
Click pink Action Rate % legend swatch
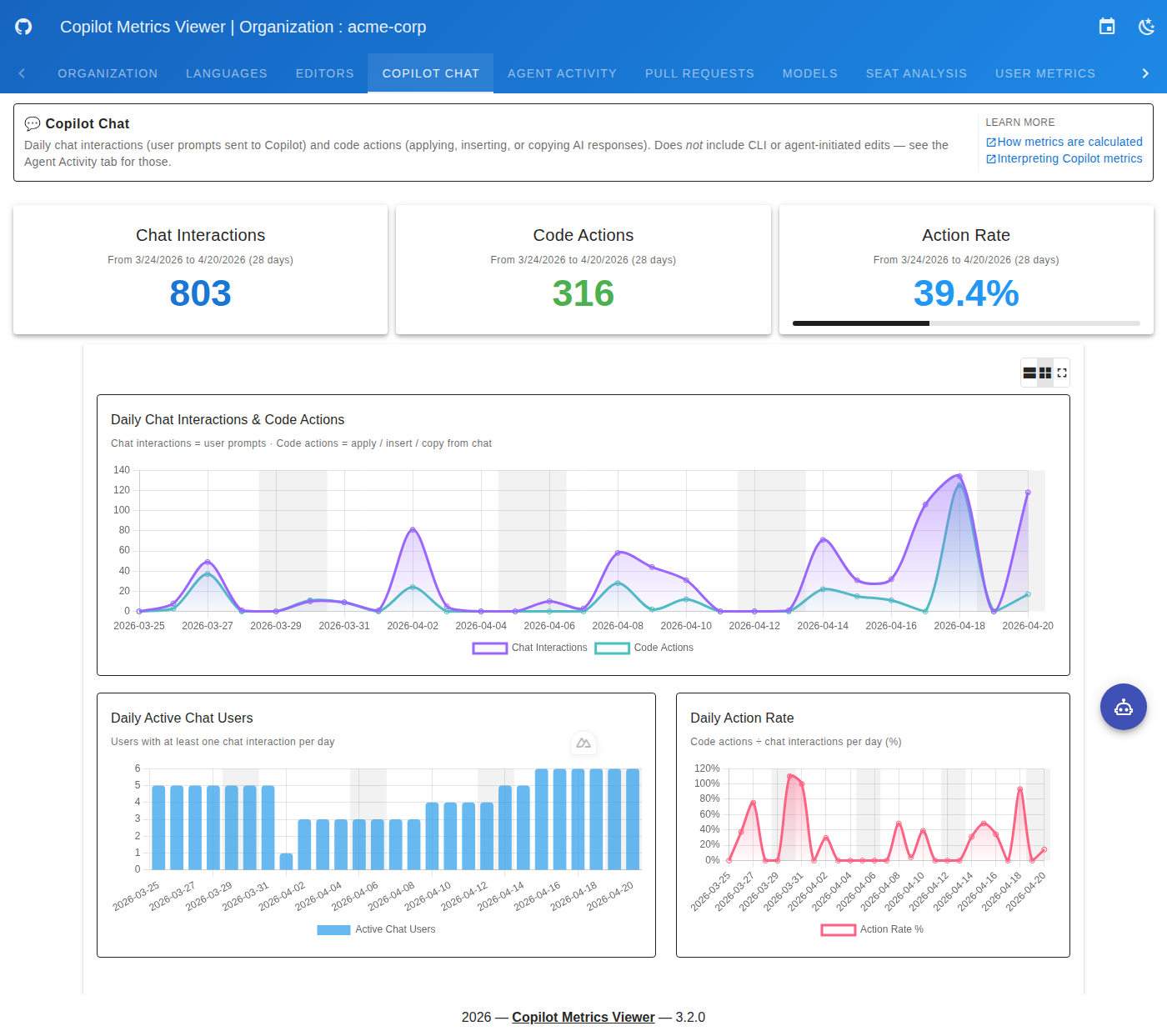tap(839, 930)
